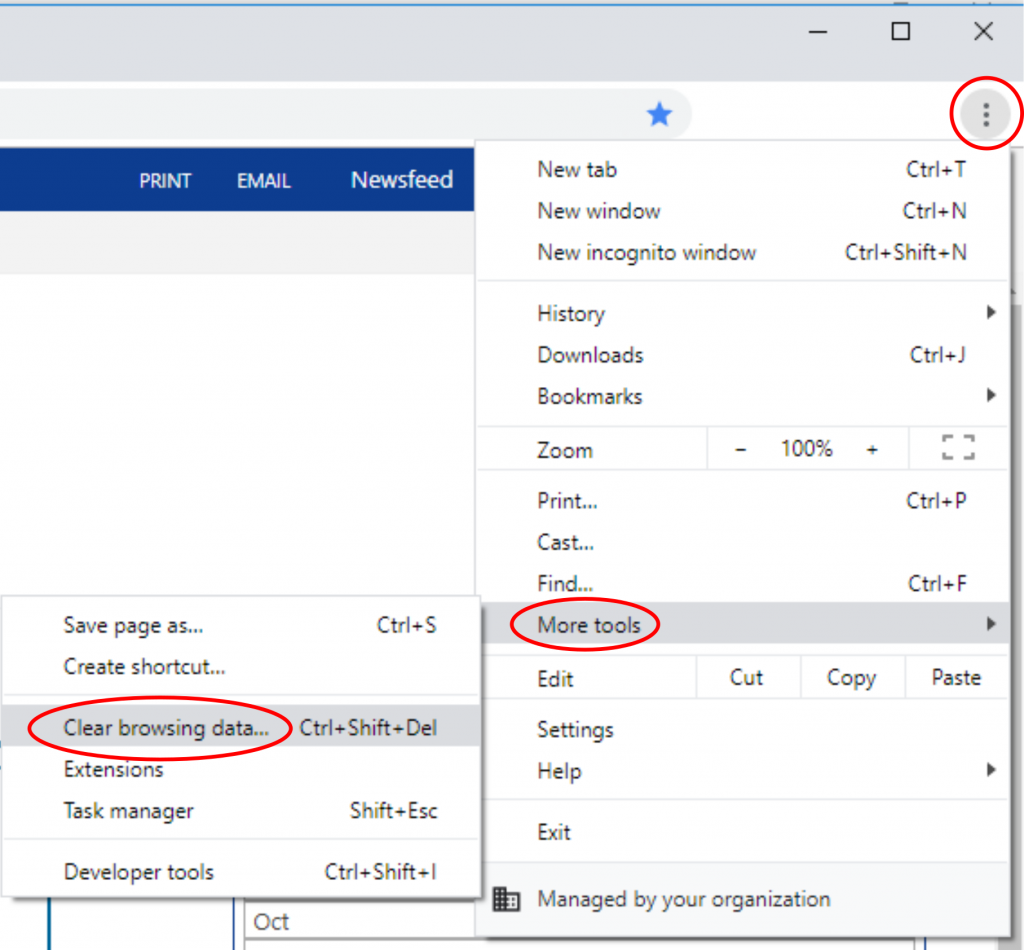Open the Chrome three-dot menu button
The height and width of the screenshot is (950, 1024).
[x=985, y=115]
